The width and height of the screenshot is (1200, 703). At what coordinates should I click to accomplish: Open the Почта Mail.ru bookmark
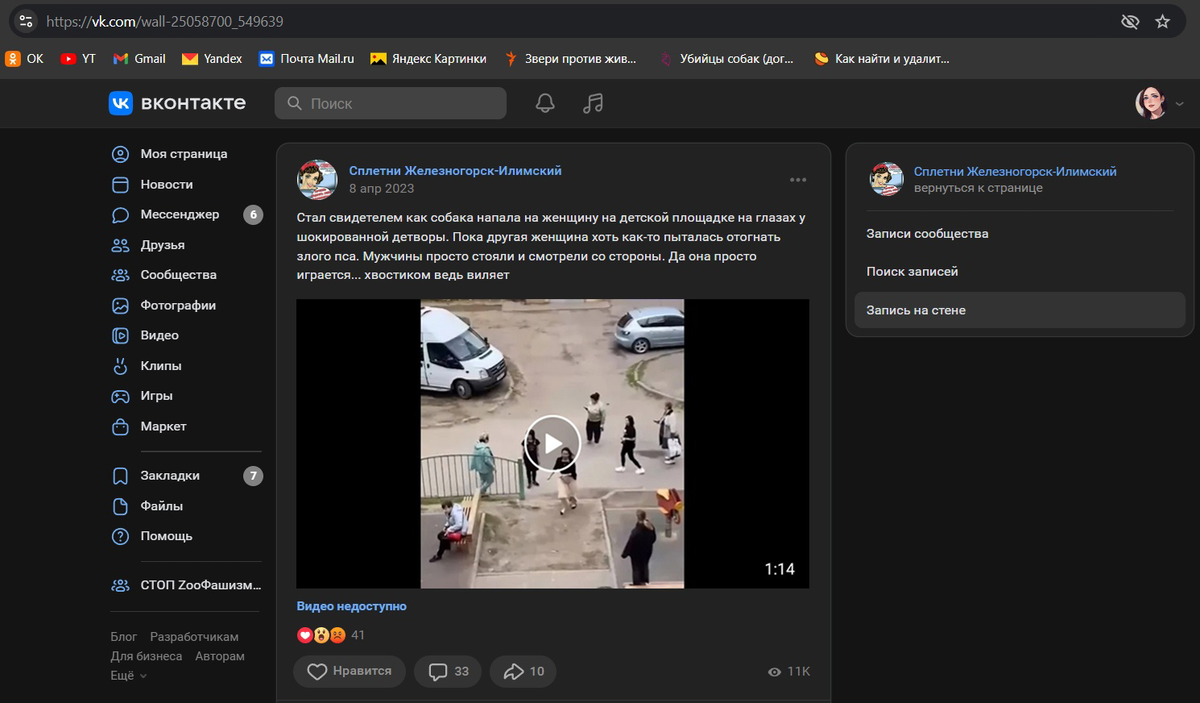coord(307,59)
